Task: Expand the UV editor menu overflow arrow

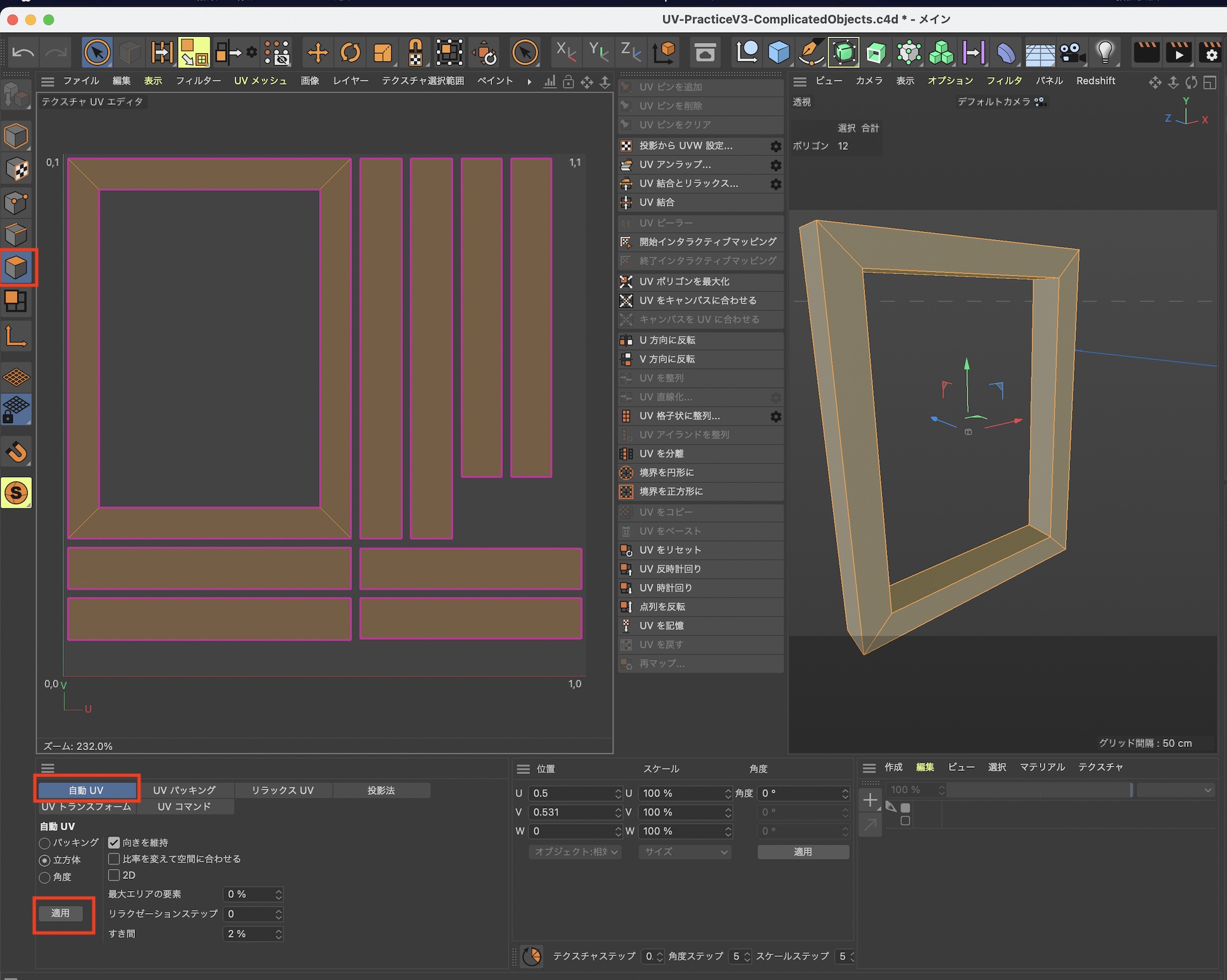Action: click(529, 82)
